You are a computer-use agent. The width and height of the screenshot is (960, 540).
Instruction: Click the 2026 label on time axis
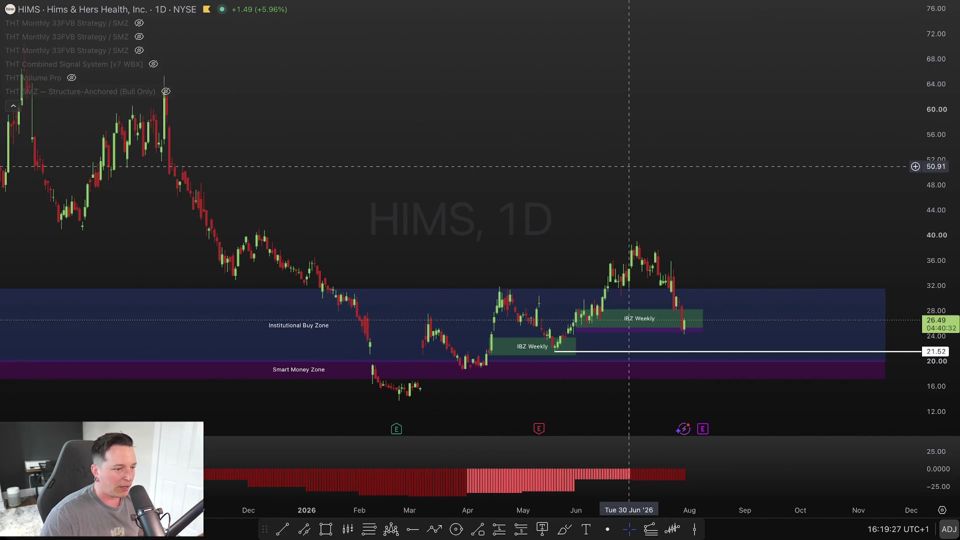306,510
